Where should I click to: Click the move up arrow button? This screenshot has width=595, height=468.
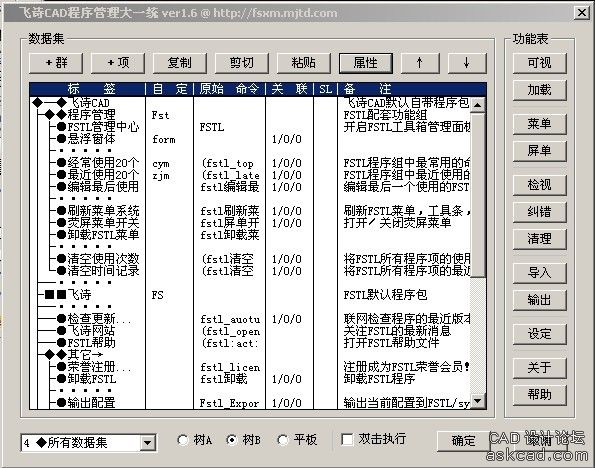[x=420, y=63]
